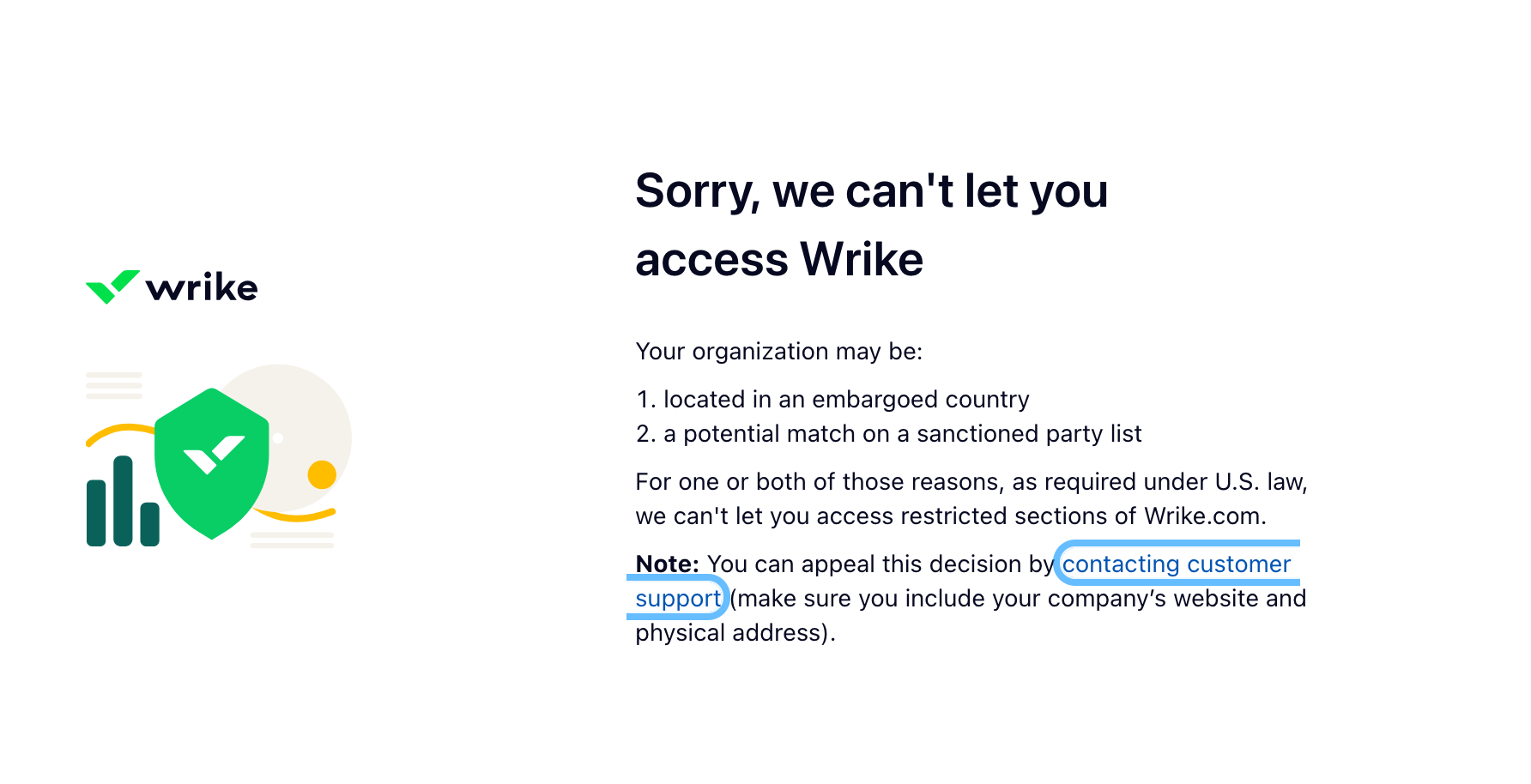Click the 'access Wrike' heading line

point(779,259)
